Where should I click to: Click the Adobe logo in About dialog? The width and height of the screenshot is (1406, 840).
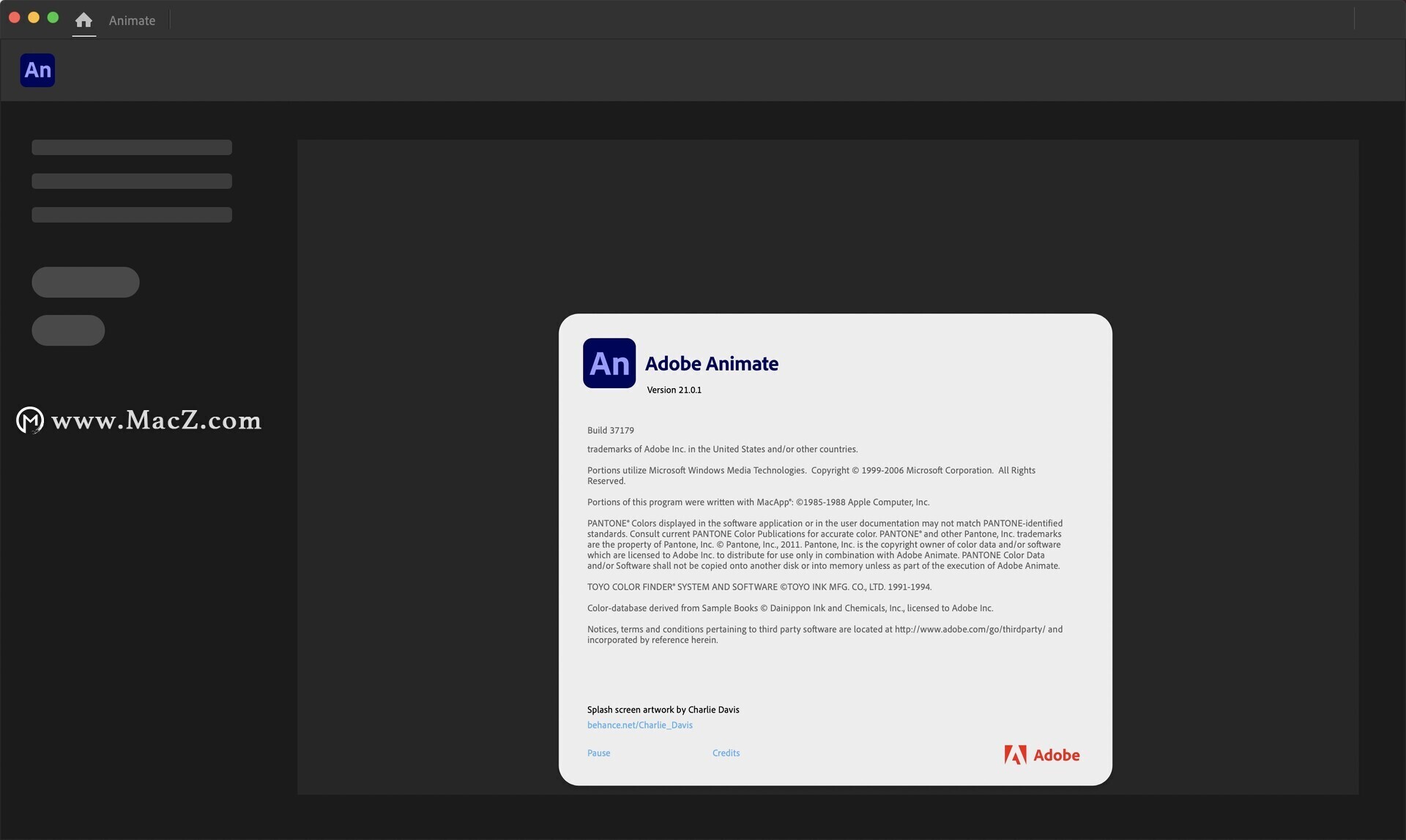(1041, 755)
